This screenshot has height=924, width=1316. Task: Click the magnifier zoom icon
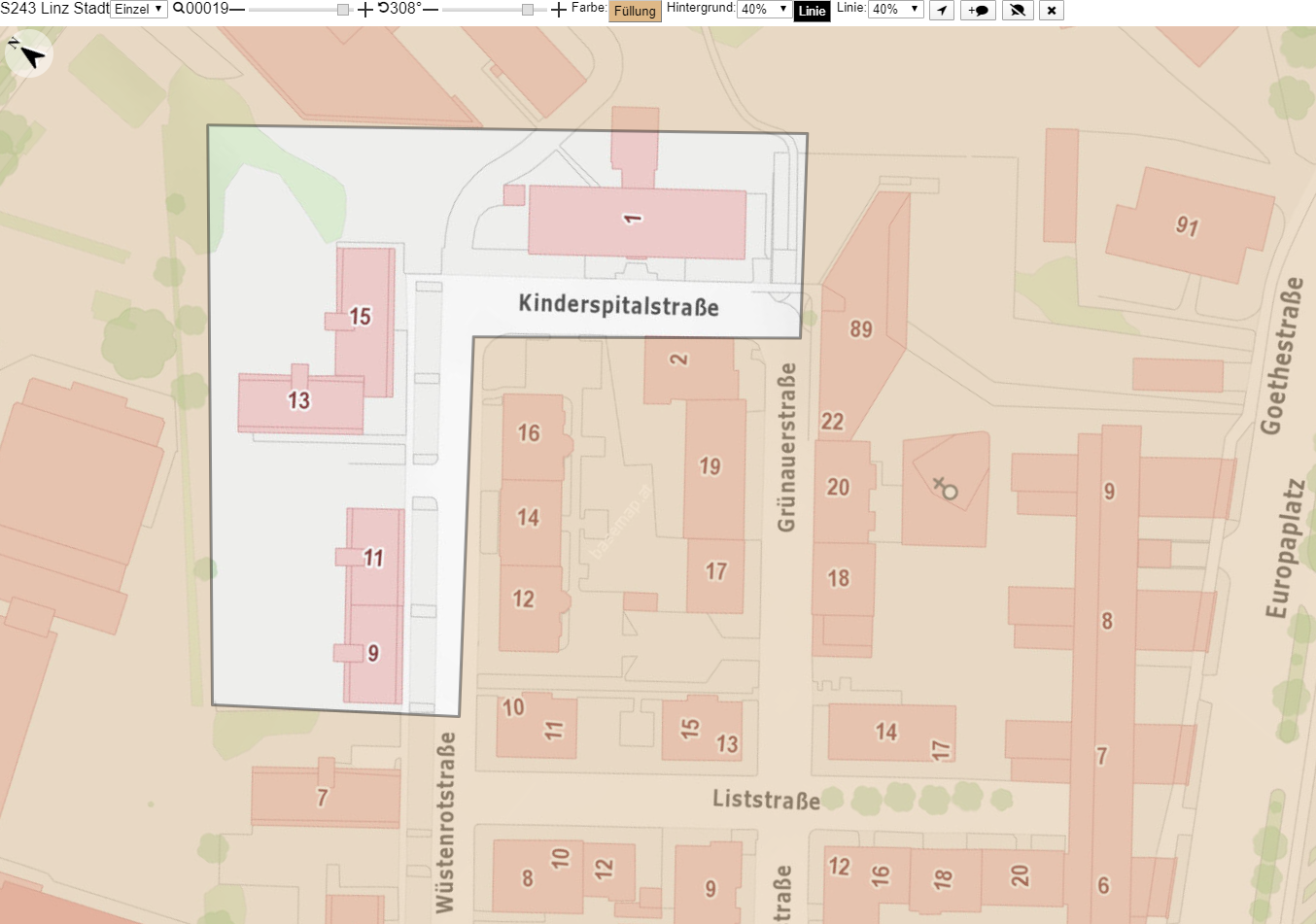click(179, 8)
